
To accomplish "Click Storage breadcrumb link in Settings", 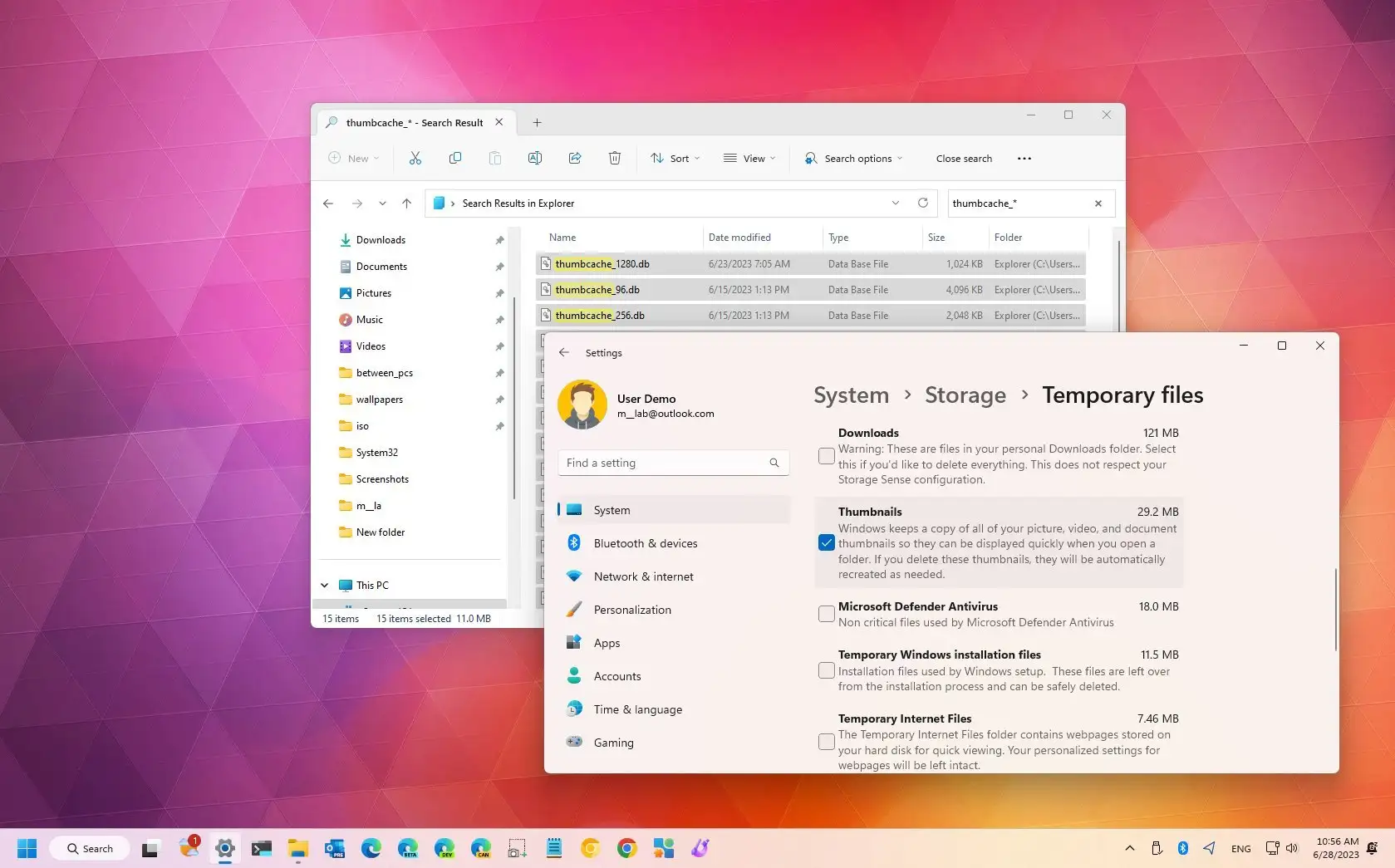I will tap(965, 395).
